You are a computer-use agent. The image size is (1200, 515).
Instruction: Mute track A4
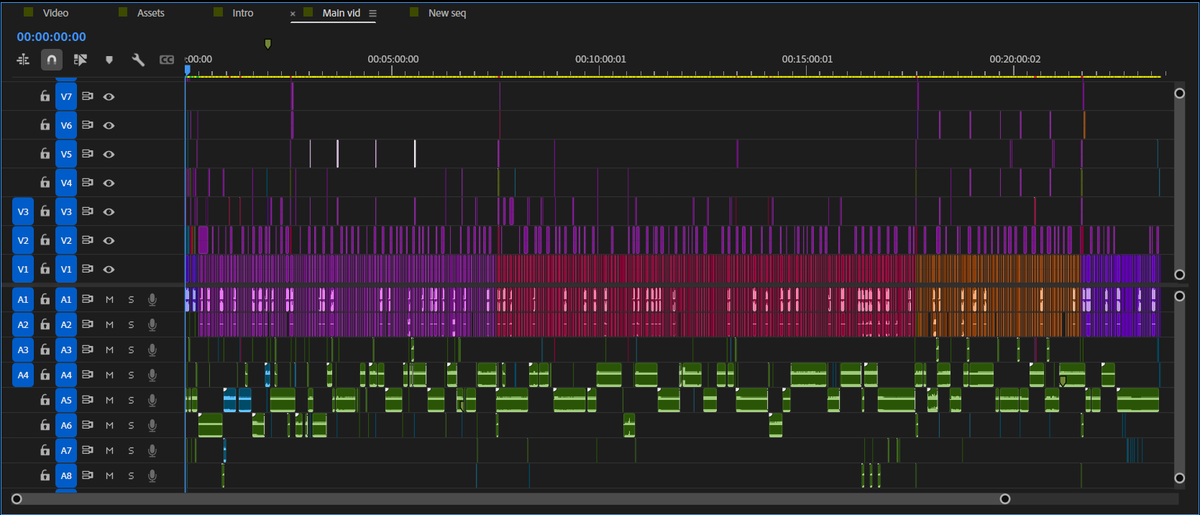click(109, 375)
